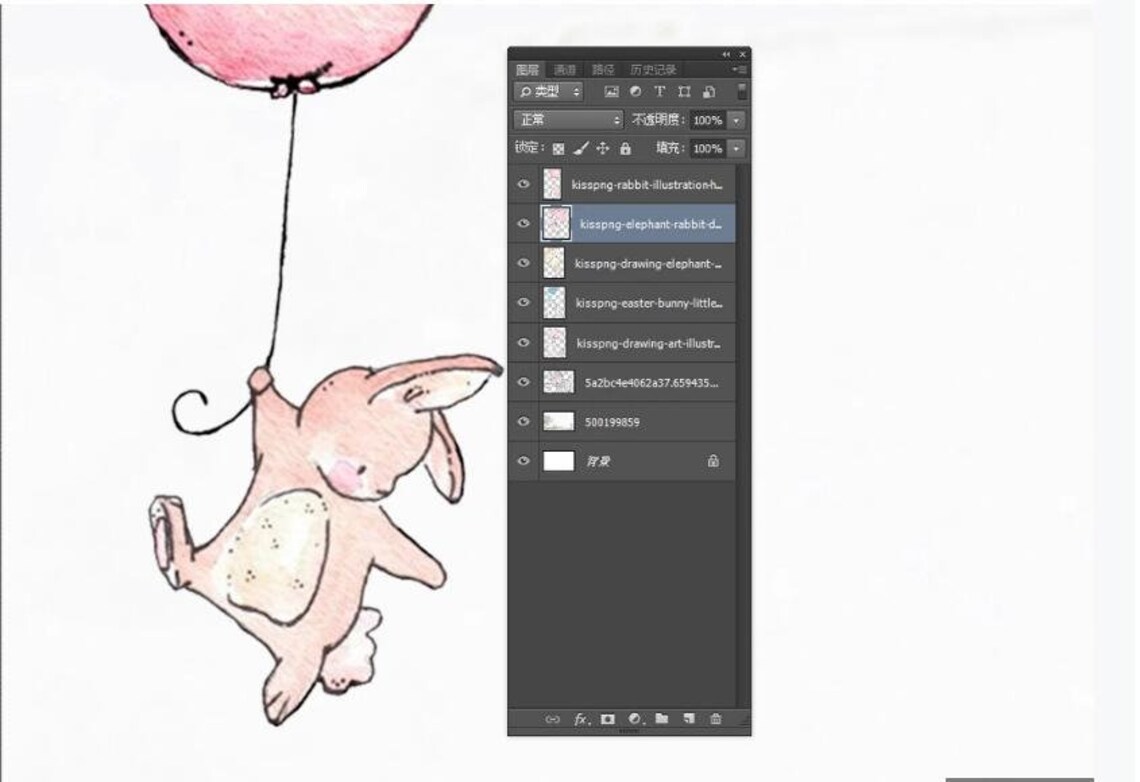
Task: Add a layer mask using mask icon
Action: coord(608,719)
